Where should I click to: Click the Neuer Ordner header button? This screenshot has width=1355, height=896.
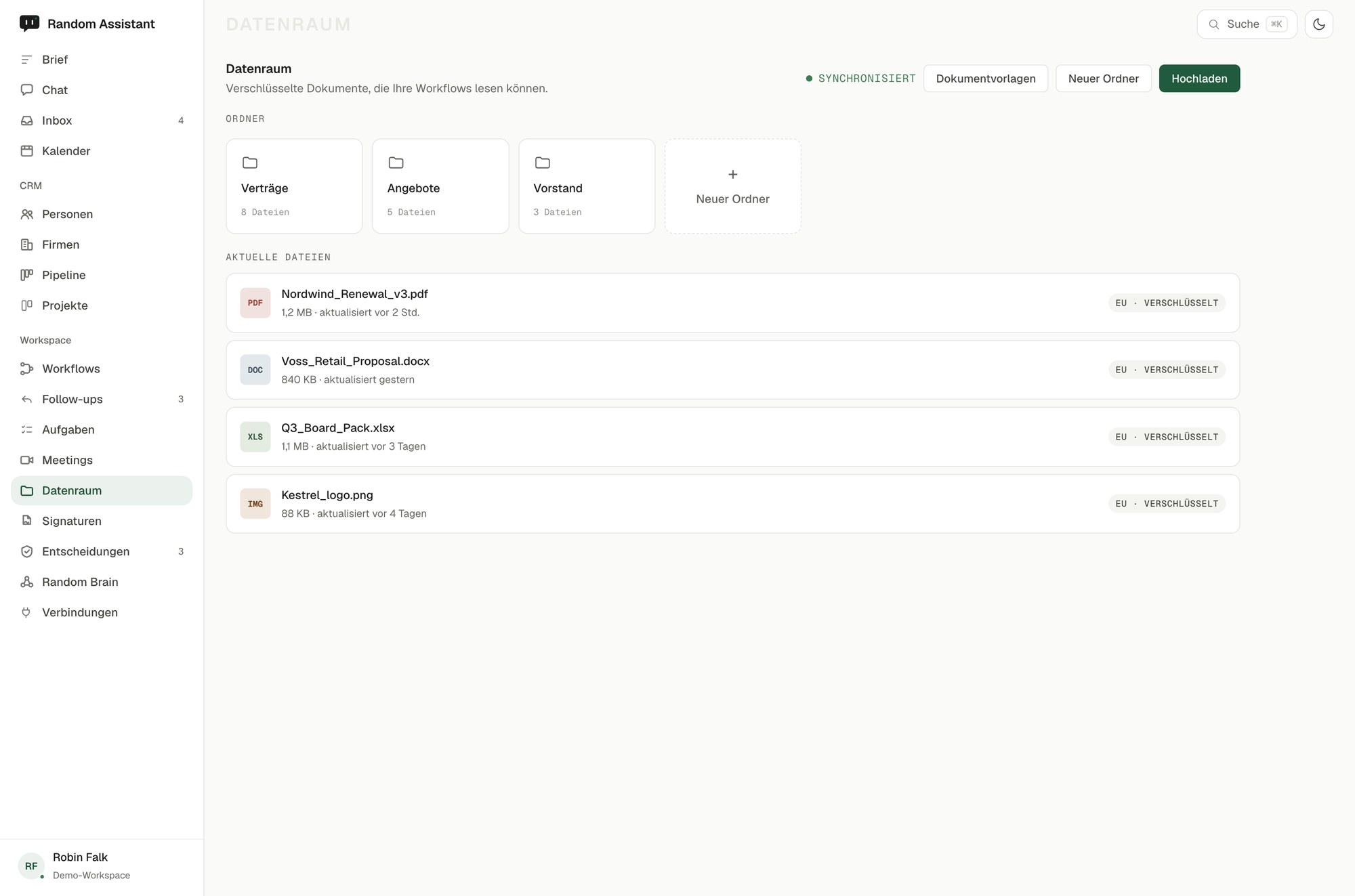(x=1103, y=79)
